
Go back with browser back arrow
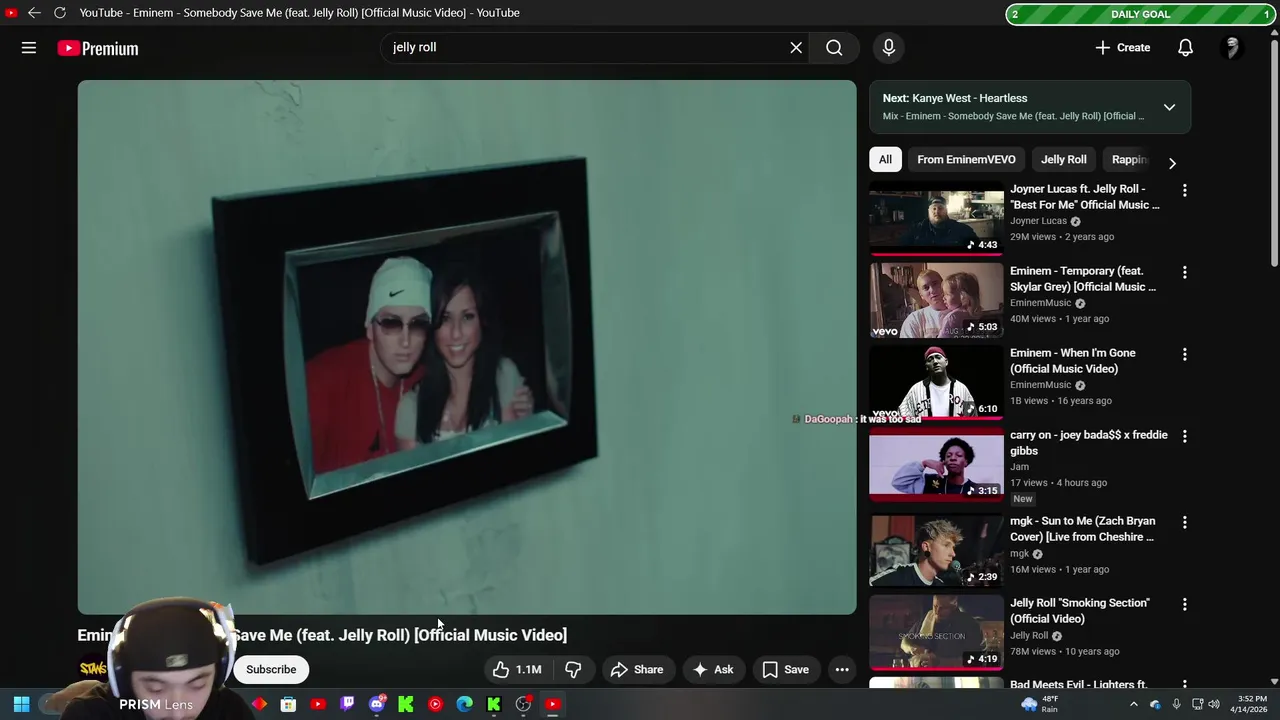pos(34,13)
